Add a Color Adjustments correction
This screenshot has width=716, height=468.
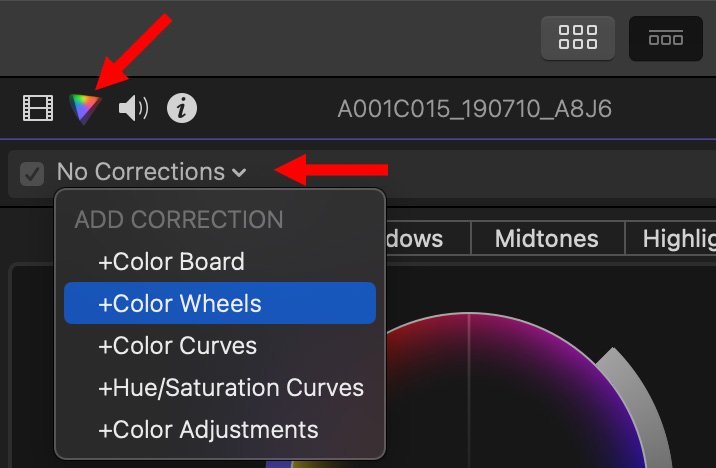pyautogui.click(x=208, y=430)
